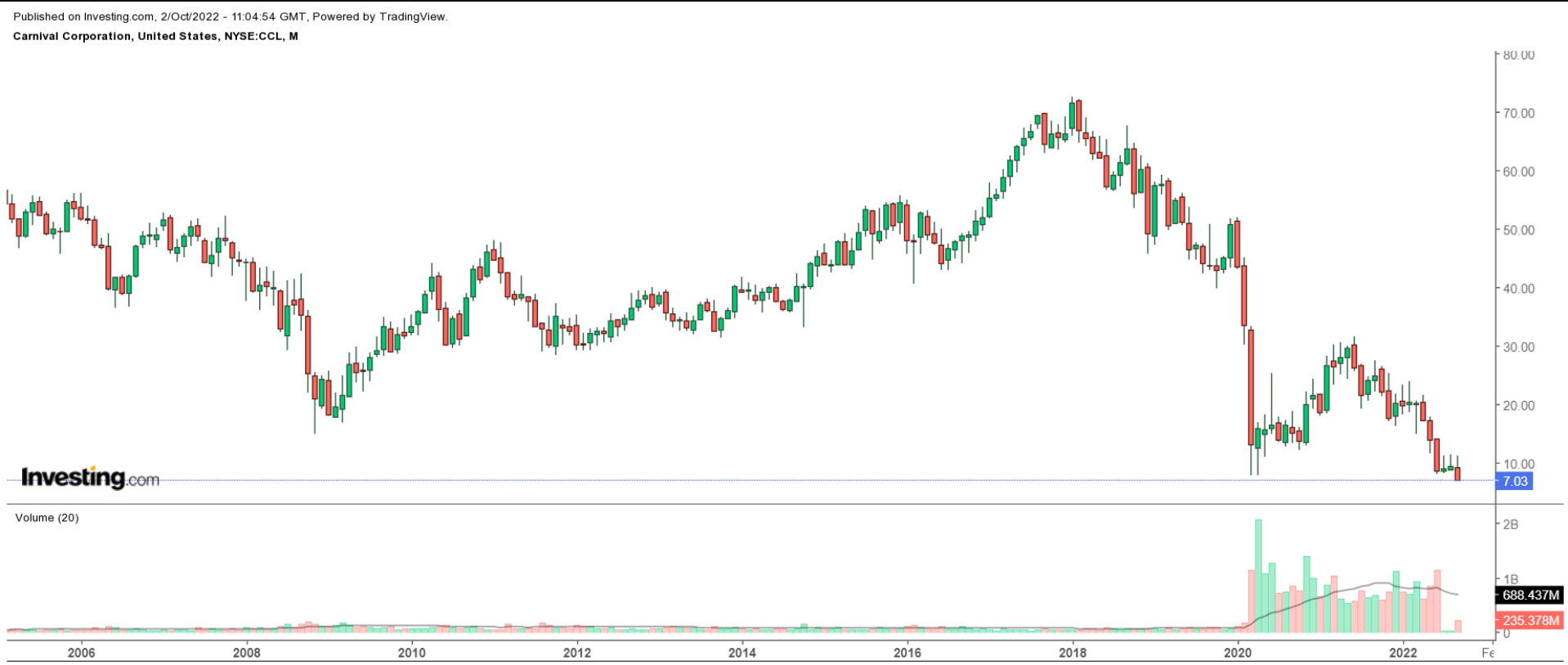
Task: Click the Volume (20) indicator title
Action: (x=47, y=518)
